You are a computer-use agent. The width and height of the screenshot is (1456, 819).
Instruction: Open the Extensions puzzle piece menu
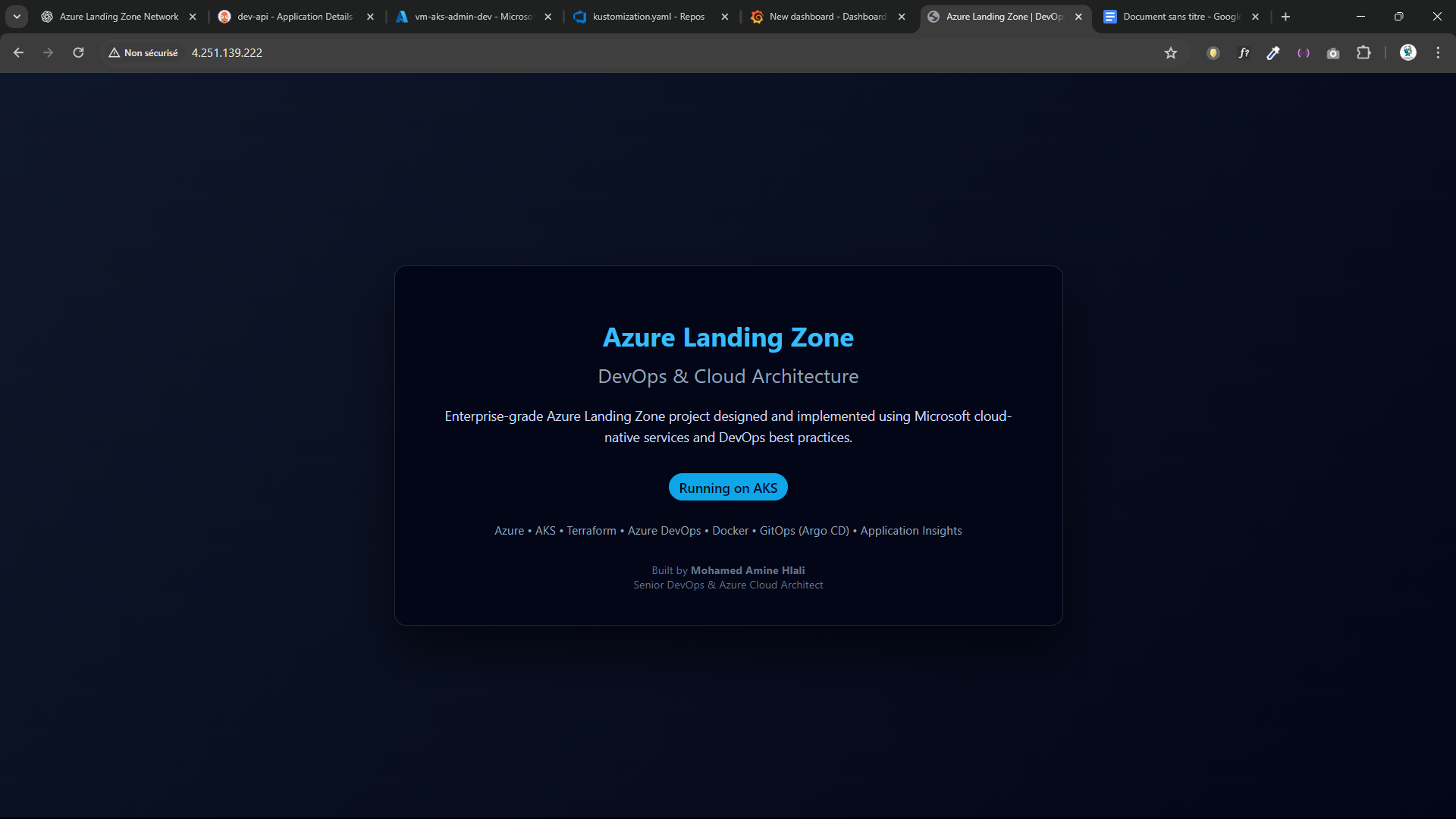1364,52
